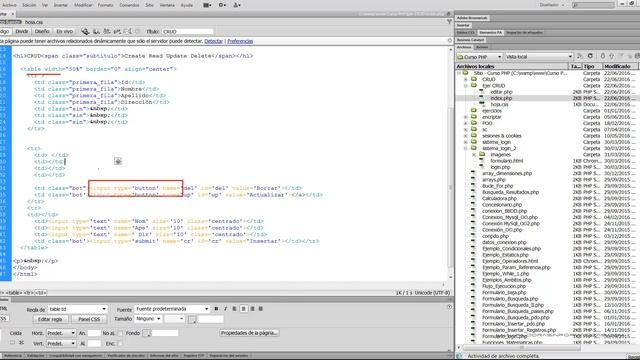The height and width of the screenshot is (360, 640).
Task: Open the text color swatch picker
Action: pos(192,319)
